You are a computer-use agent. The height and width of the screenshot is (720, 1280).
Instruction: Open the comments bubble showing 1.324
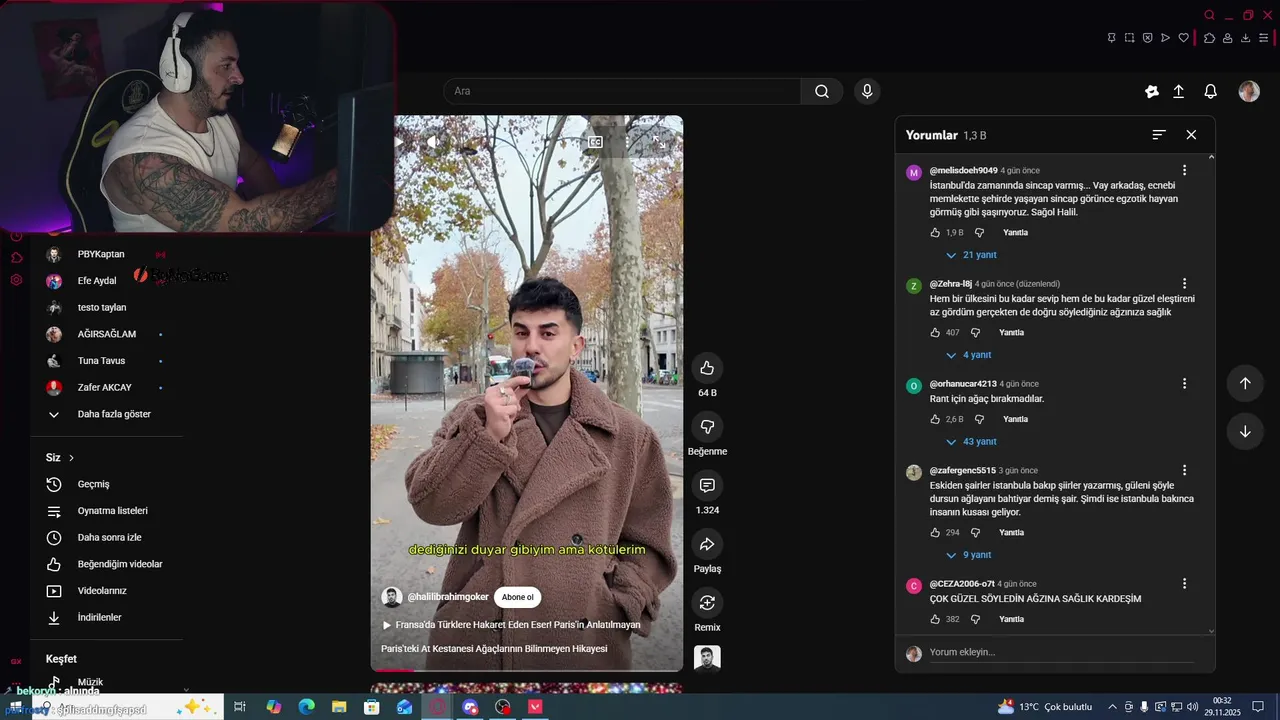click(707, 486)
